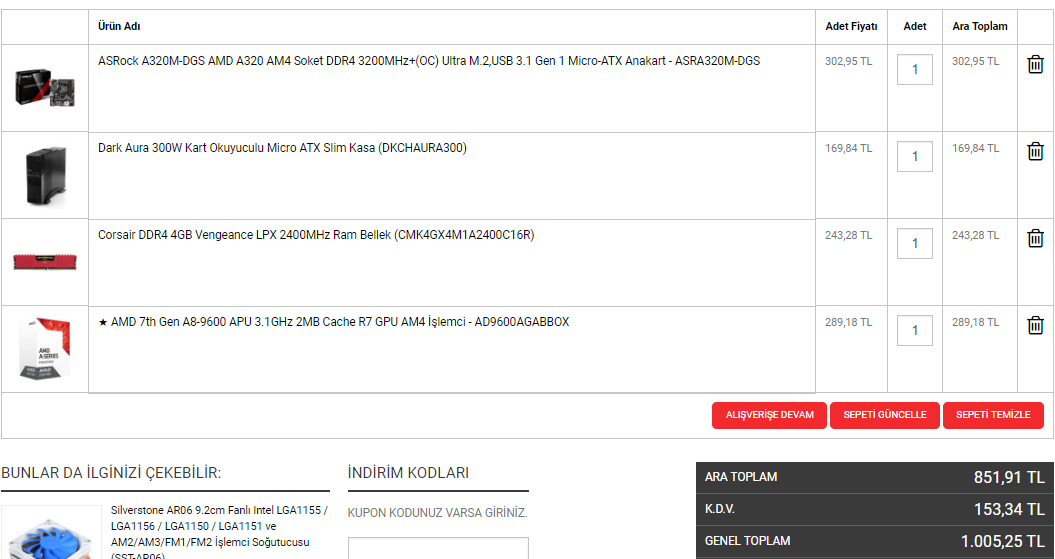
Task: Select the 851,91 TL subtotal amount
Action: pos(1009,478)
